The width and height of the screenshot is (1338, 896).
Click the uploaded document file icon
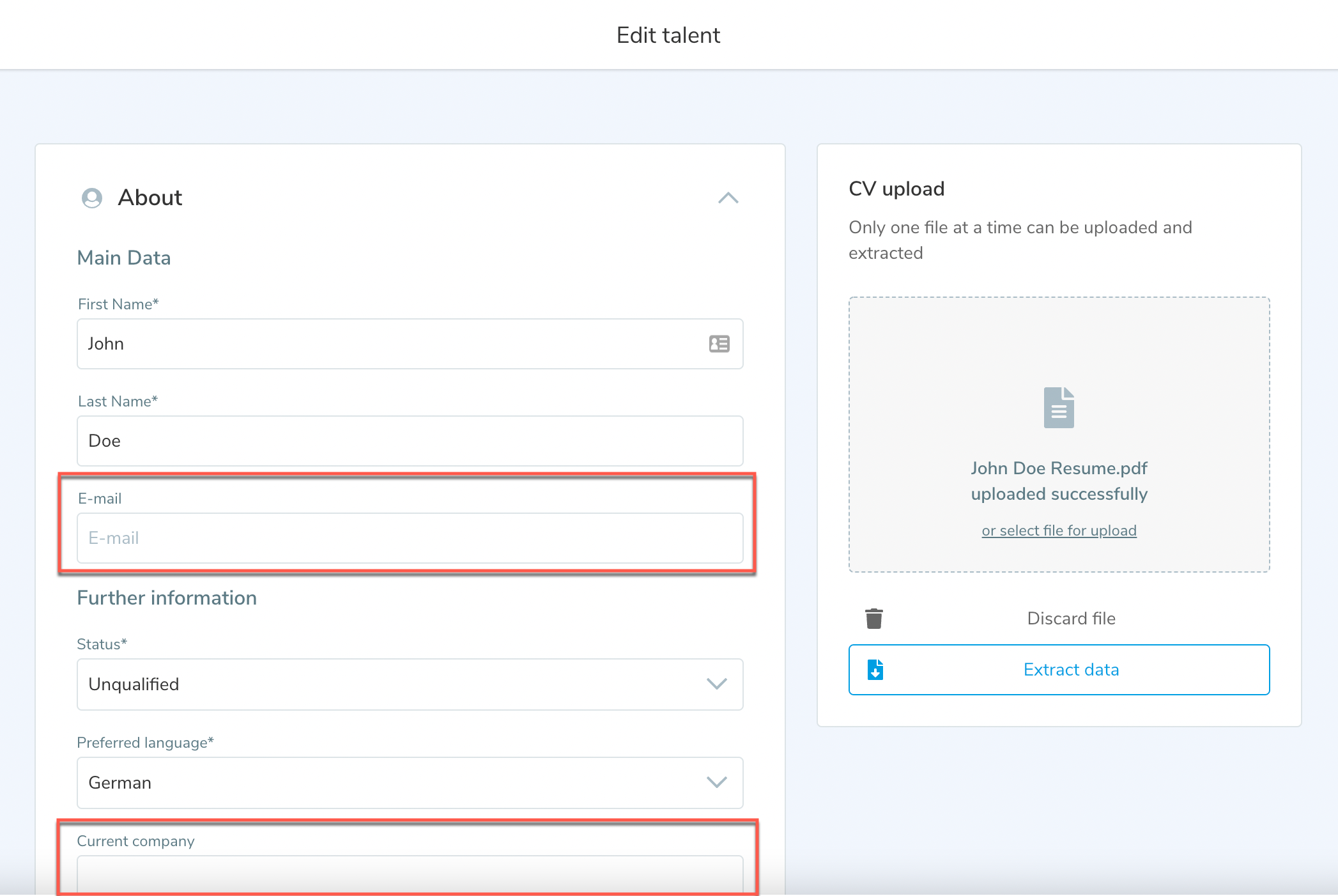(1059, 408)
